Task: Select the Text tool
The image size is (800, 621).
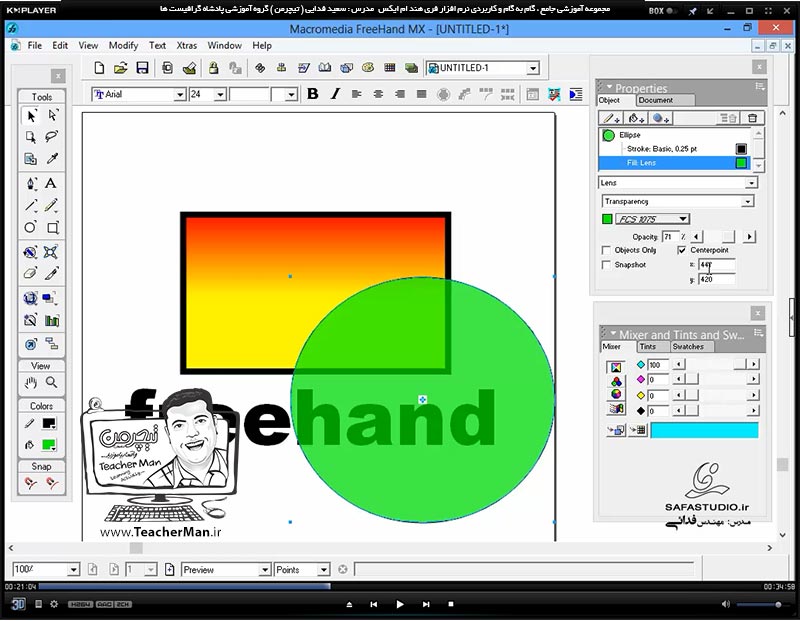Action: click(x=51, y=184)
